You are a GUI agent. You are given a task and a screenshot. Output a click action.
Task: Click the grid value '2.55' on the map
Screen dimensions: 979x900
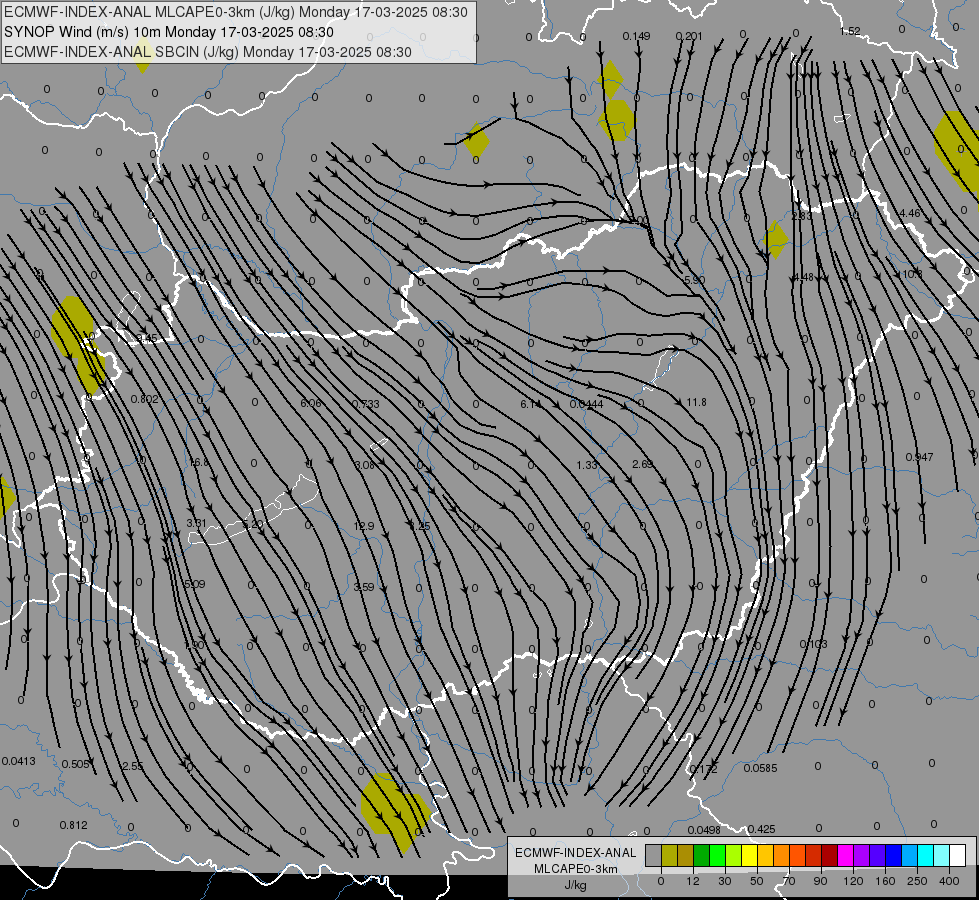[x=133, y=766]
